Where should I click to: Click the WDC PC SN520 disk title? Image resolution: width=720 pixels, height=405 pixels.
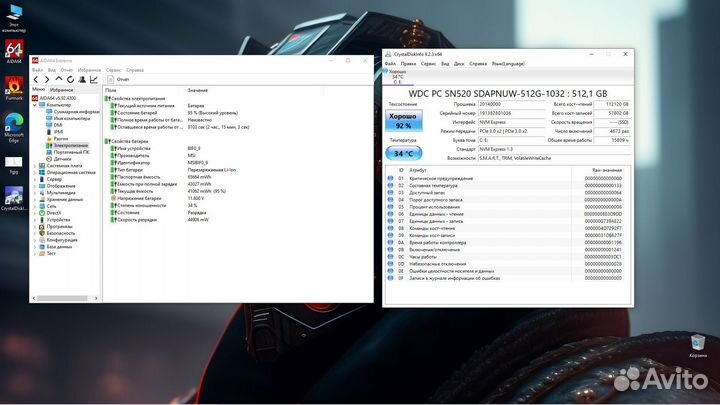pos(508,94)
